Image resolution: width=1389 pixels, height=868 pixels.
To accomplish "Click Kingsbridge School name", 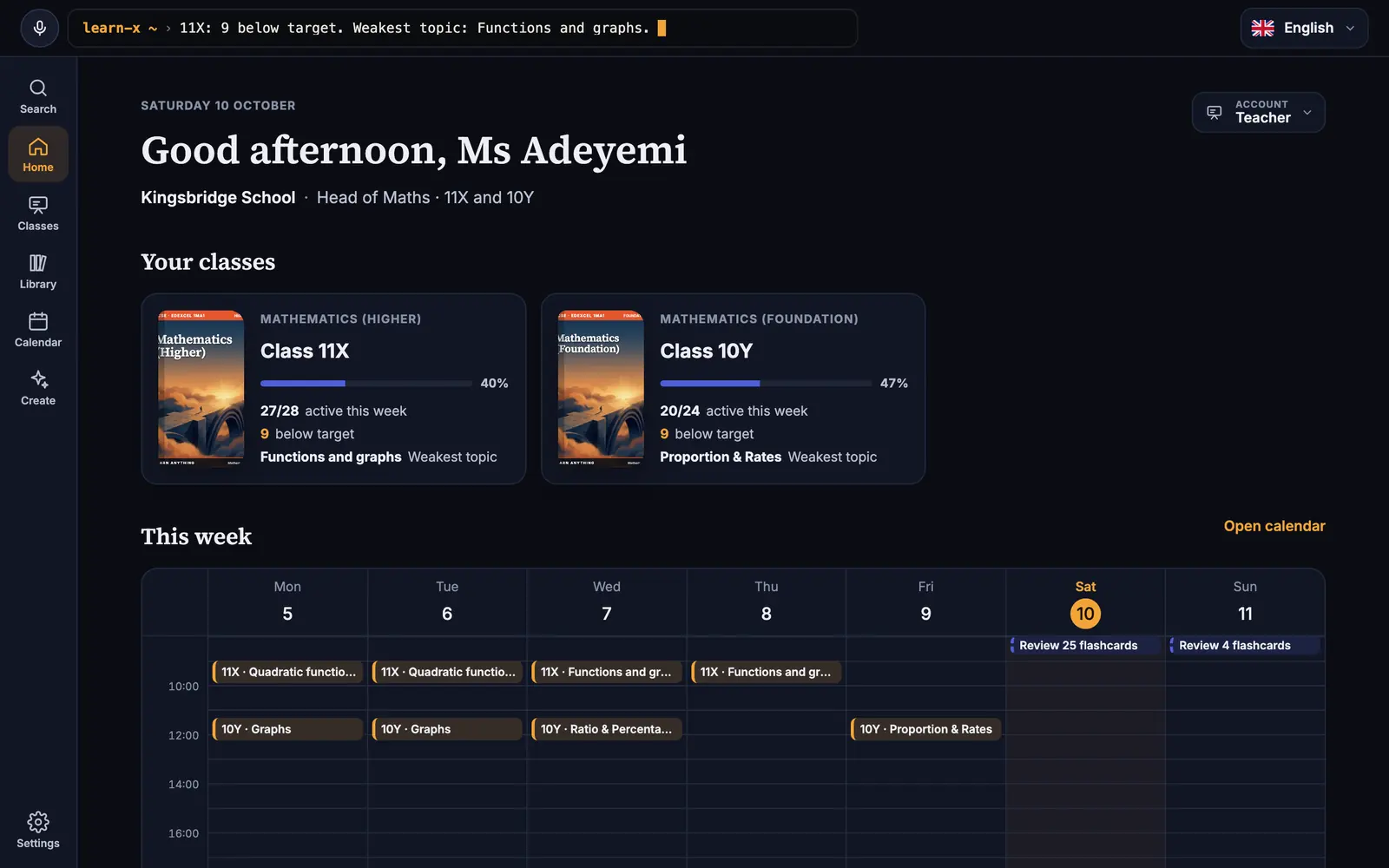I will (218, 197).
